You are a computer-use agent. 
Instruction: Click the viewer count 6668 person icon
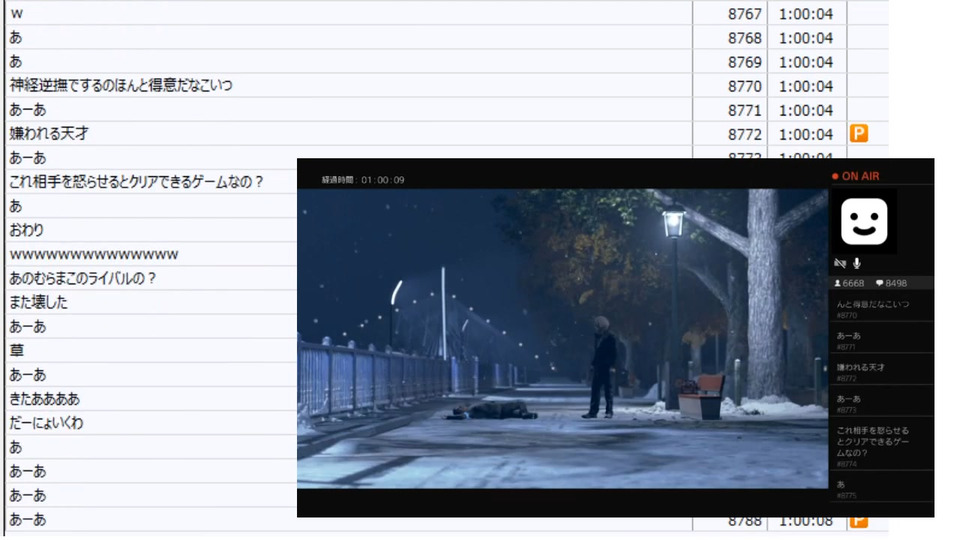pos(838,283)
